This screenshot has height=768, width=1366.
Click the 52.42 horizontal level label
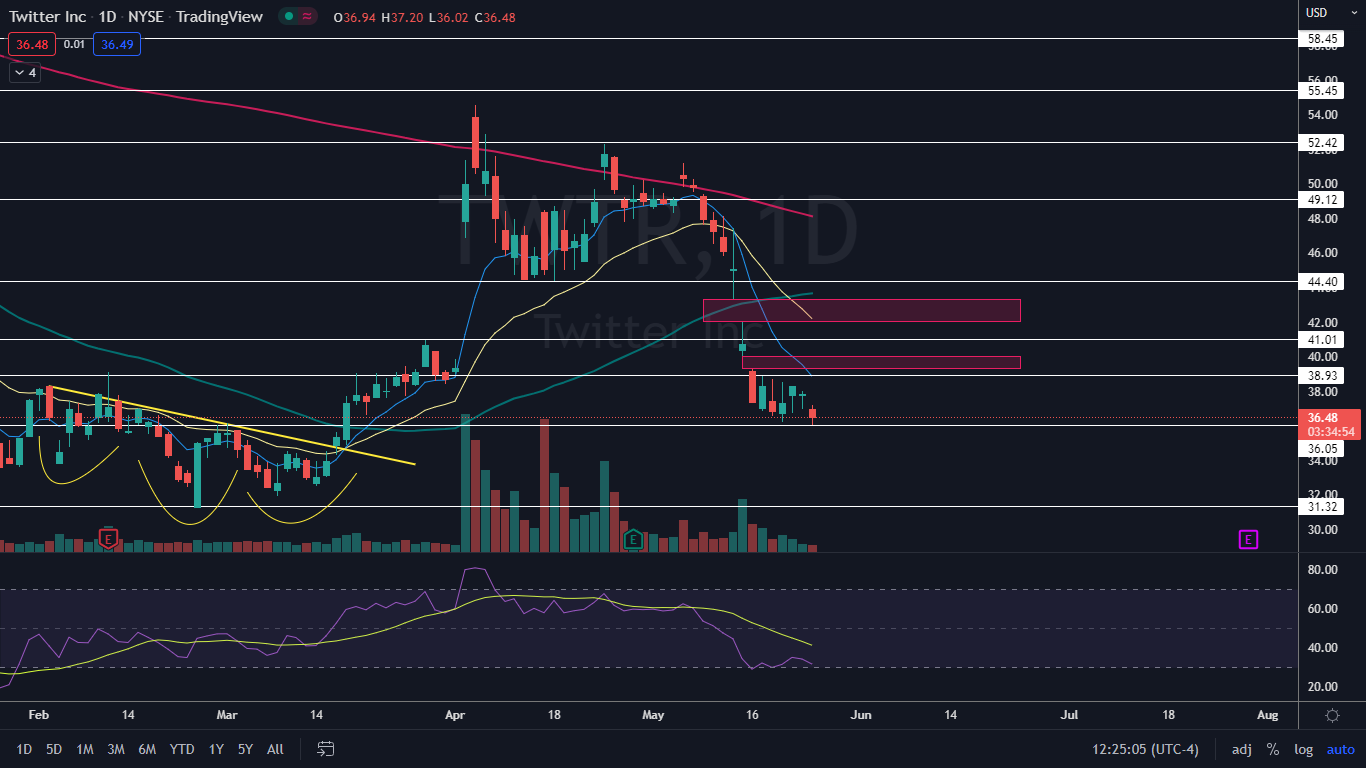(1322, 142)
